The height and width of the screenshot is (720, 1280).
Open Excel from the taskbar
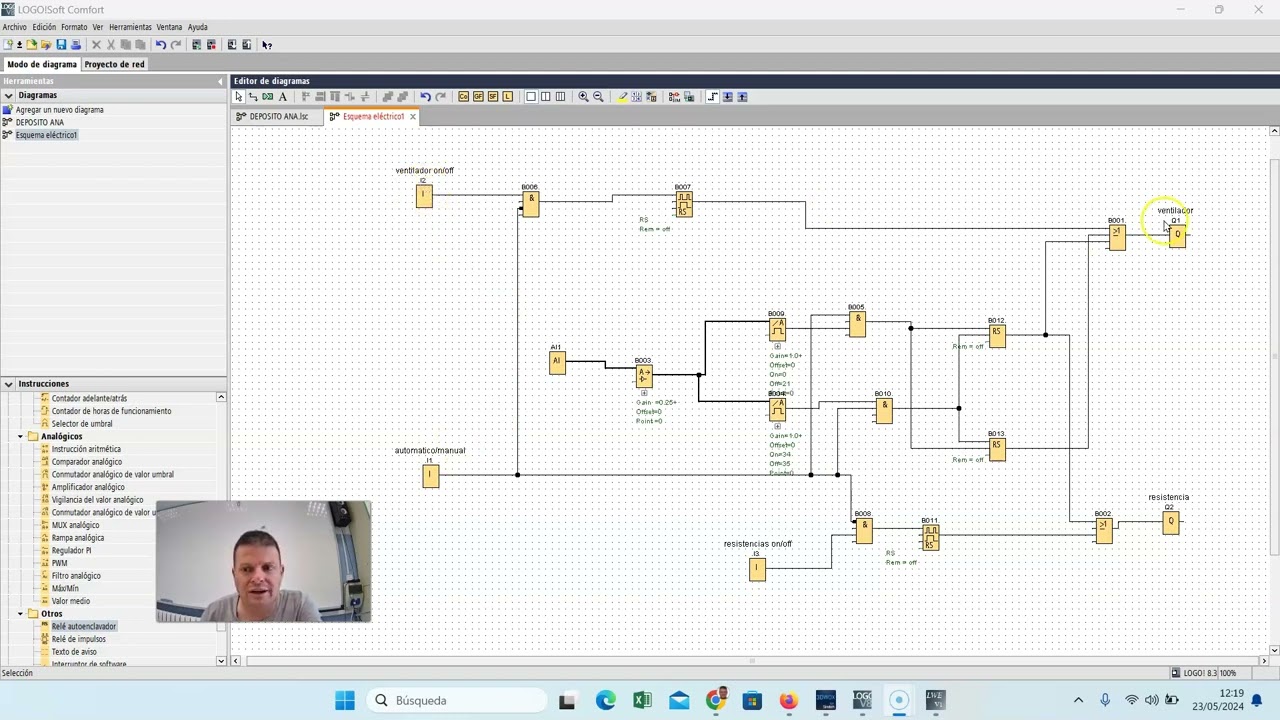coord(642,700)
